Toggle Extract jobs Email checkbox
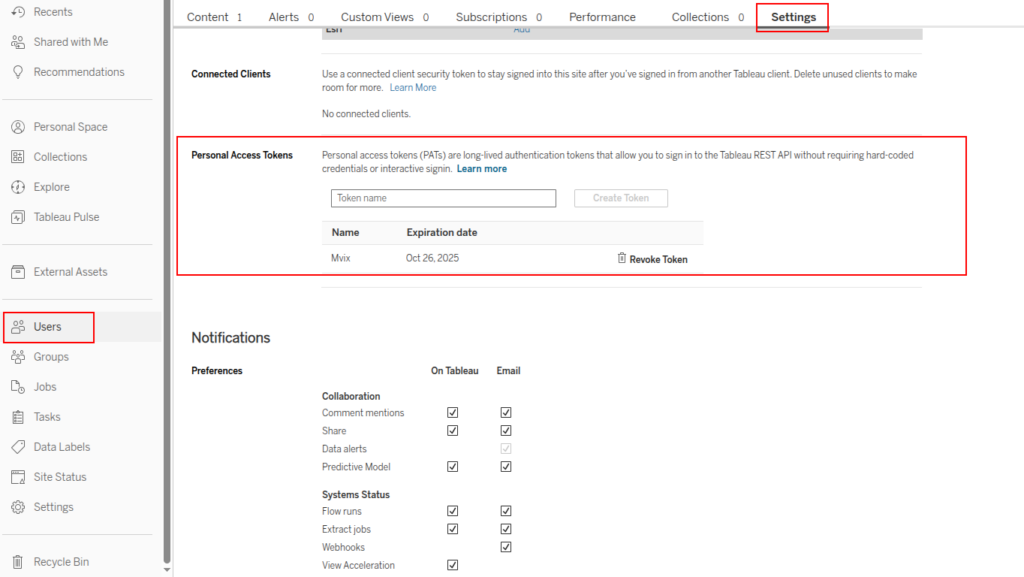The height and width of the screenshot is (577, 1024). point(505,529)
